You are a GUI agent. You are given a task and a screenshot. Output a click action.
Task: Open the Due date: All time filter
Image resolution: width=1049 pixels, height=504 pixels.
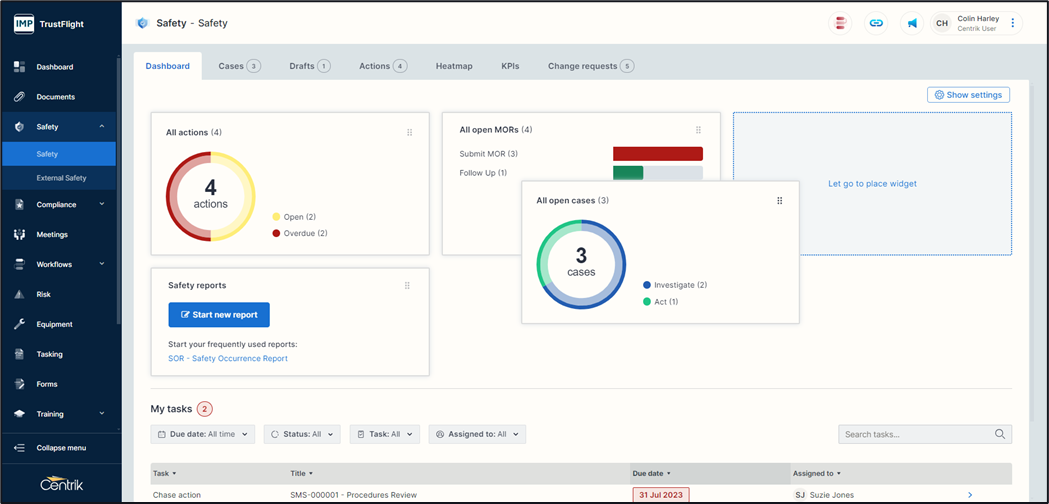[203, 434]
